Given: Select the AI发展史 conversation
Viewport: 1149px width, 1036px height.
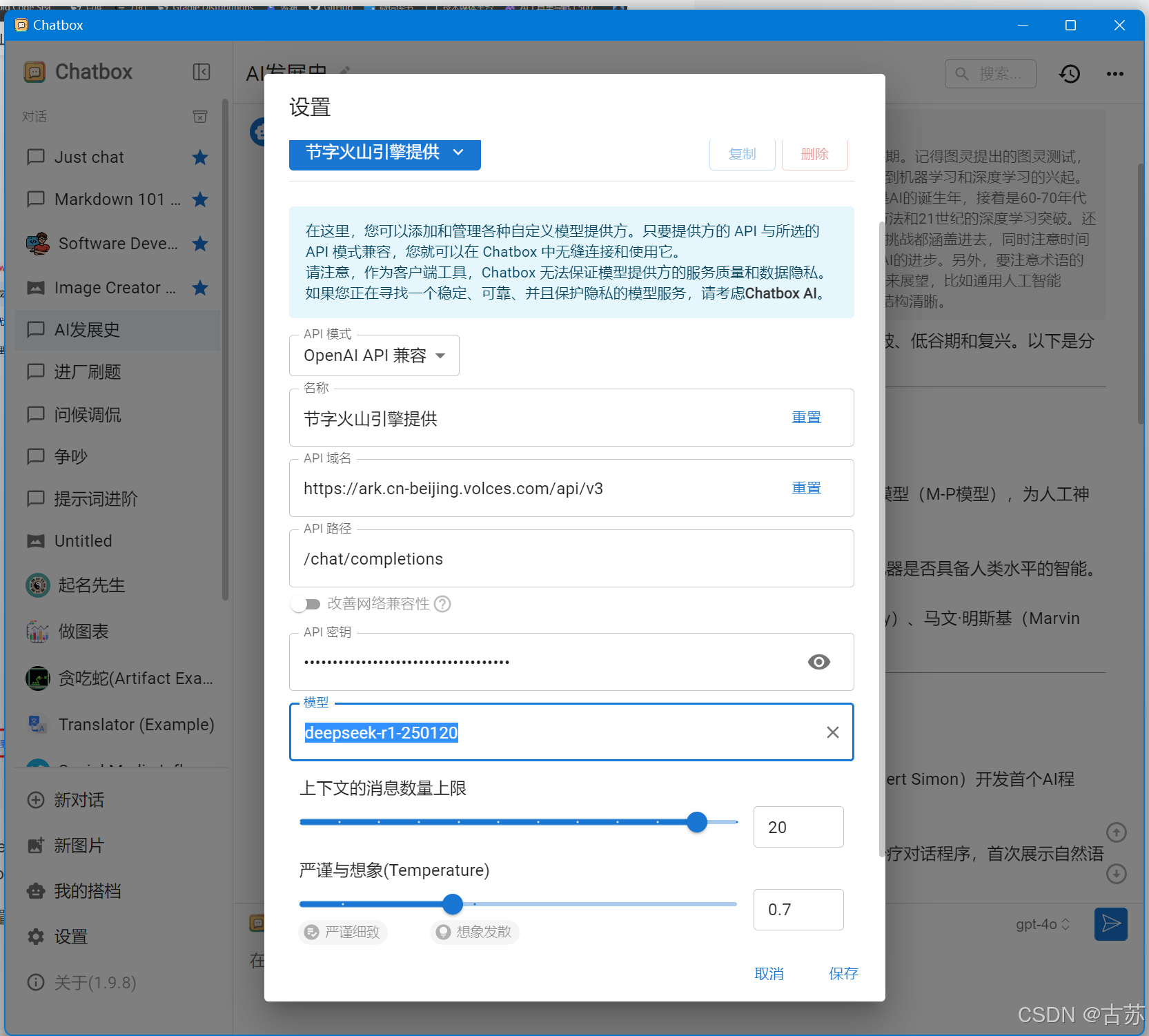Looking at the screenshot, I should point(117,330).
